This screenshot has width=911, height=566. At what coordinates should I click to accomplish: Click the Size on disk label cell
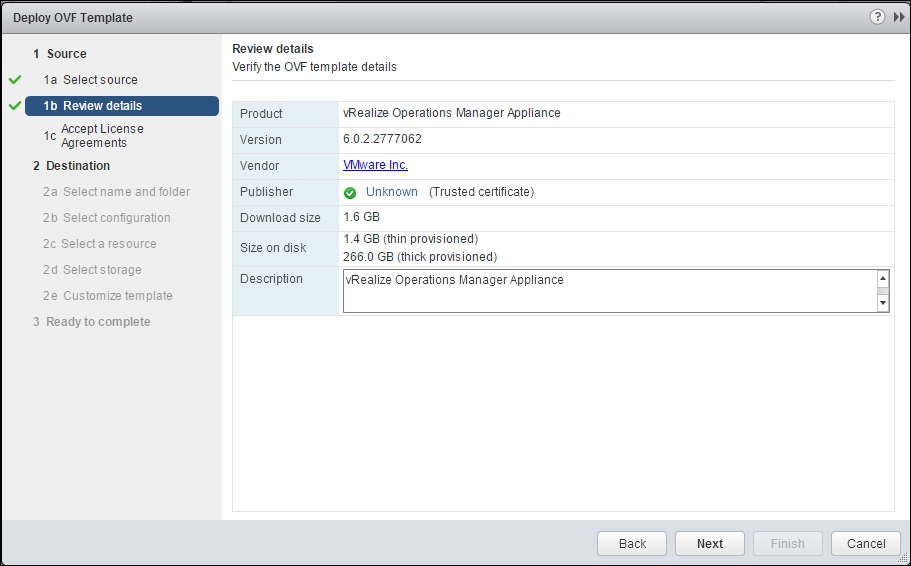coord(286,249)
